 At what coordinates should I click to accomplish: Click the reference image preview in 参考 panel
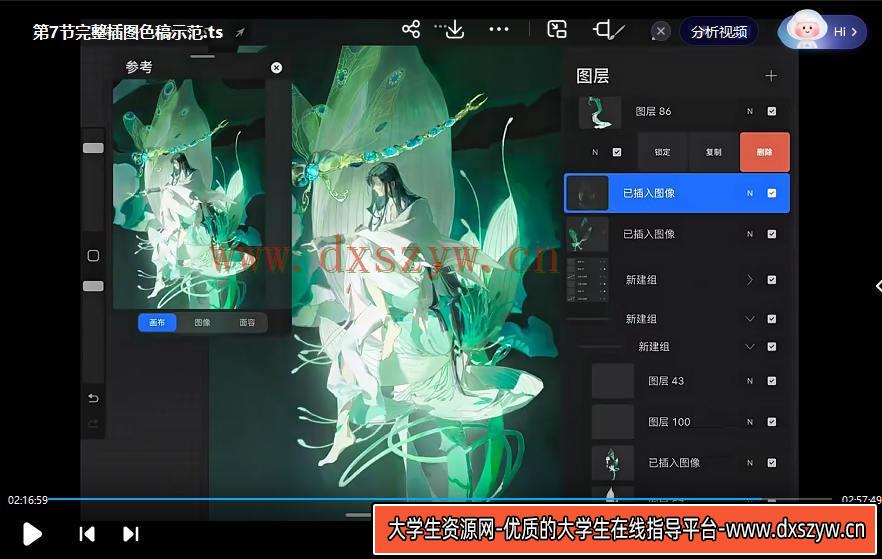[190, 194]
